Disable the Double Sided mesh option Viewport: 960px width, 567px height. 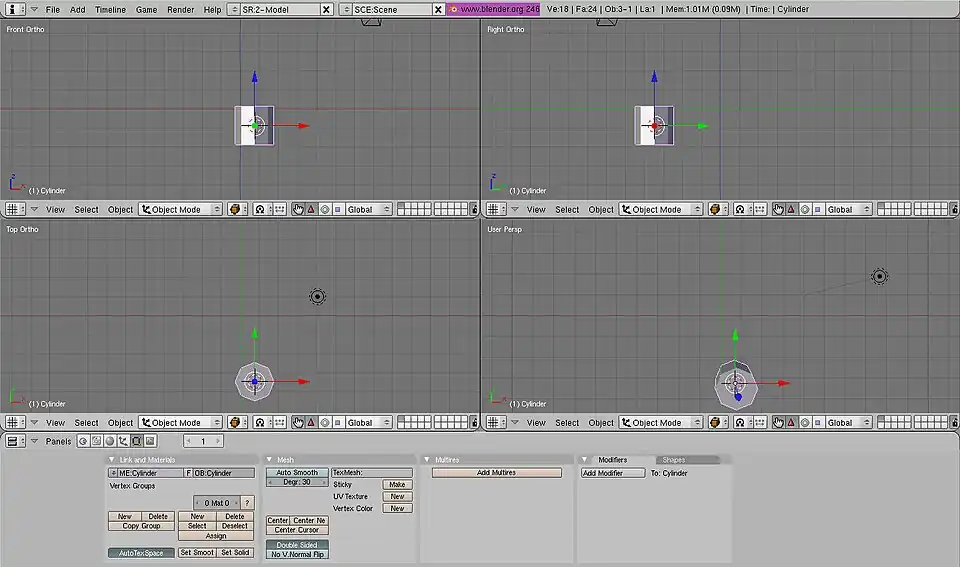(297, 544)
